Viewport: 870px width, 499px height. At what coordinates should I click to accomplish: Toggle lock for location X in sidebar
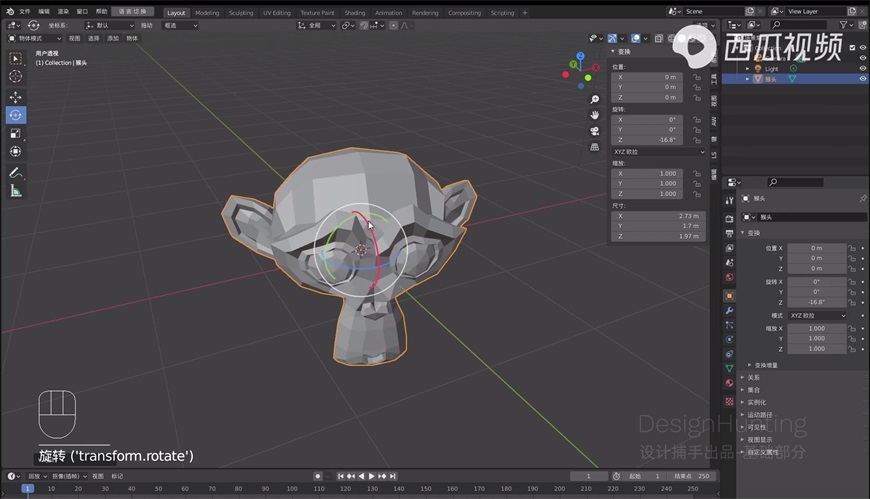696,77
